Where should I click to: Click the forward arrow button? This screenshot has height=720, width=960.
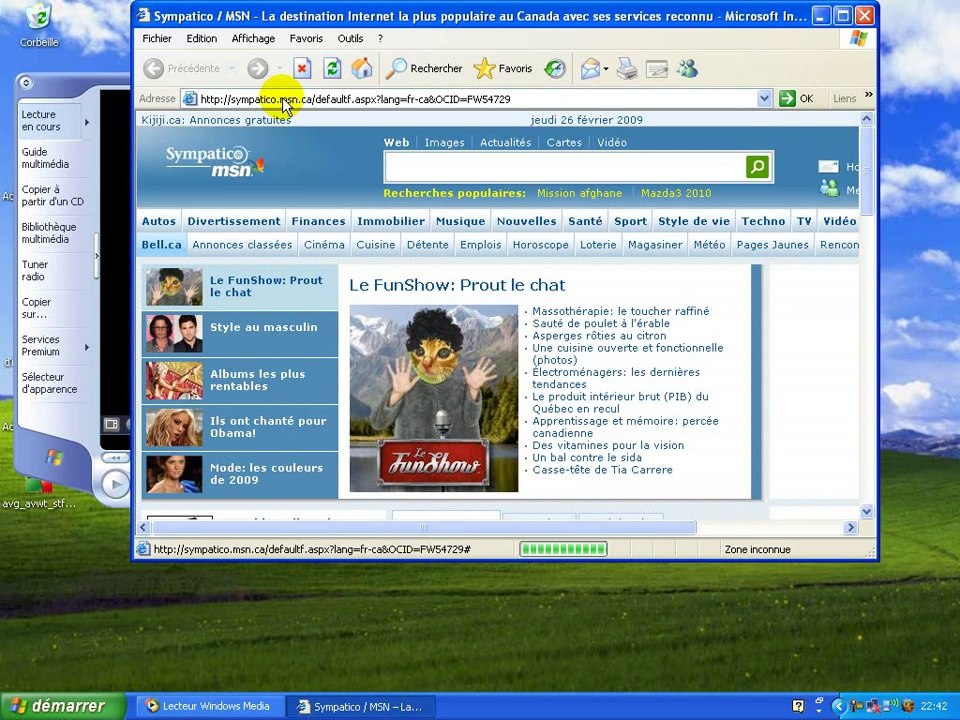coord(258,69)
